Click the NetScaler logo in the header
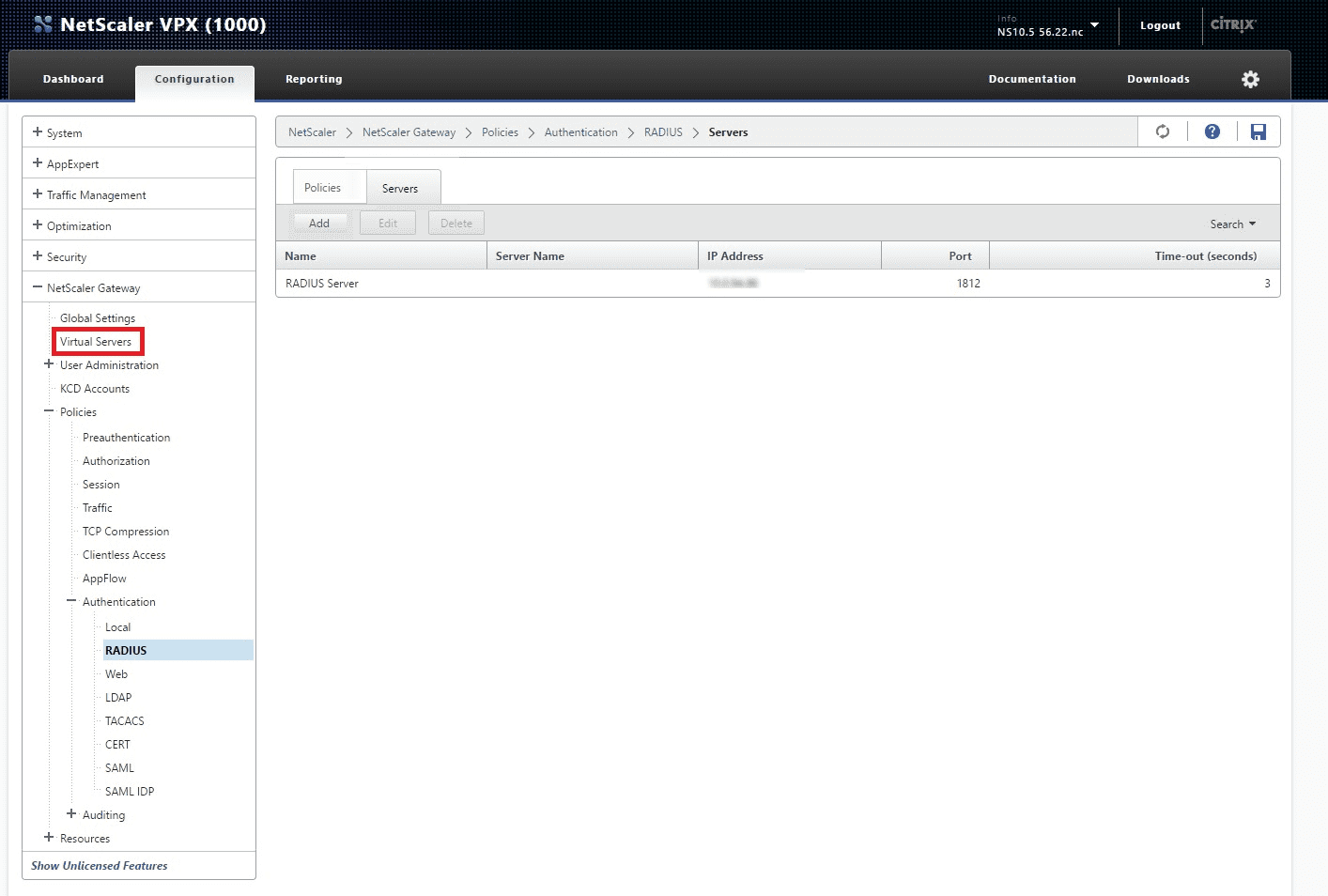 click(42, 23)
